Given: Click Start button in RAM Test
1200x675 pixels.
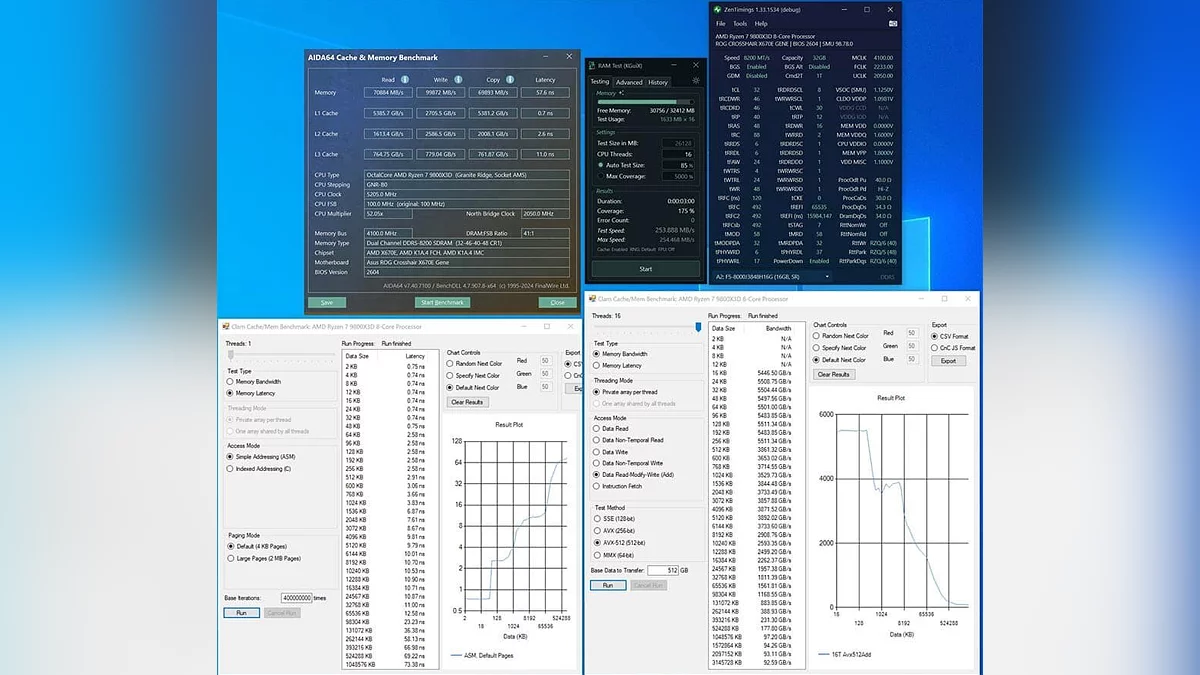Looking at the screenshot, I should 645,268.
